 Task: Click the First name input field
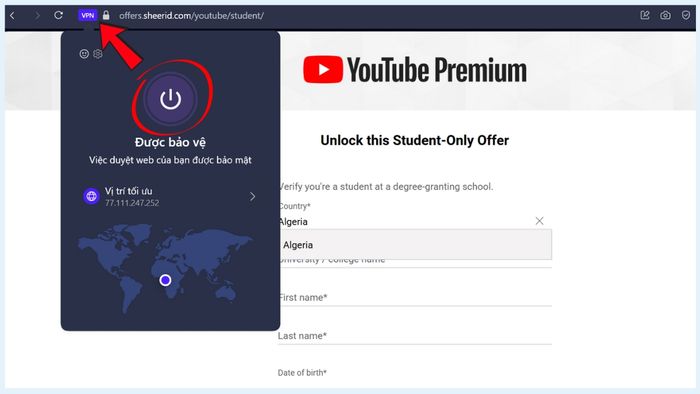coord(415,298)
